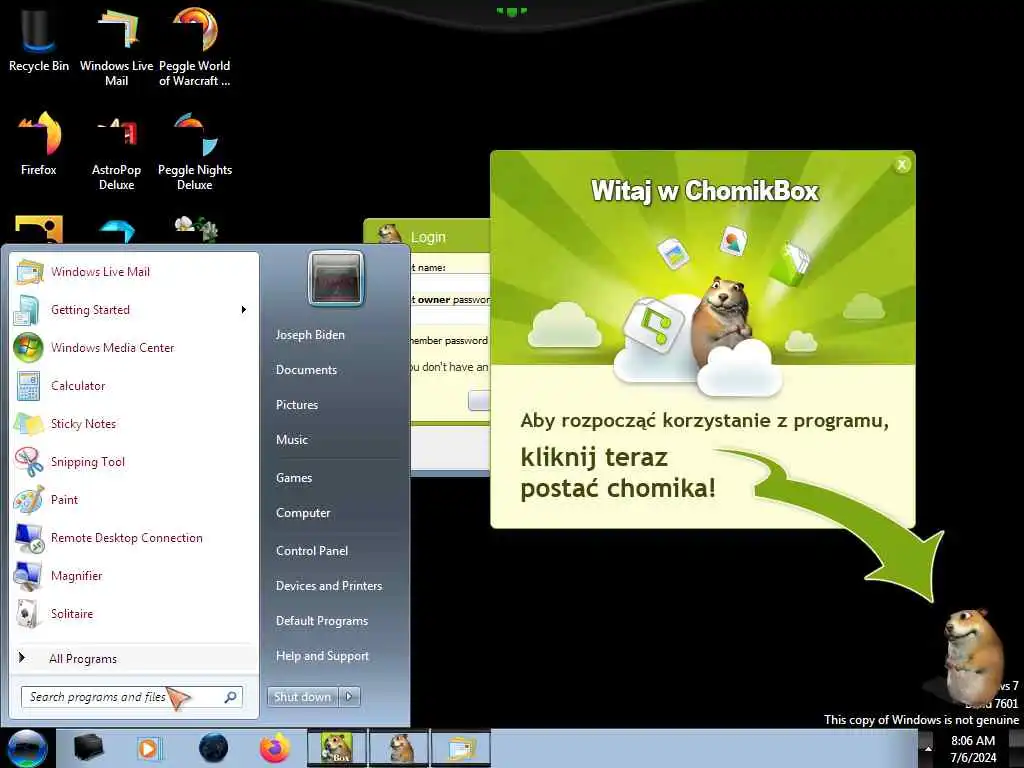The image size is (1024, 768).
Task: Open Documents from Start menu
Action: (336, 370)
